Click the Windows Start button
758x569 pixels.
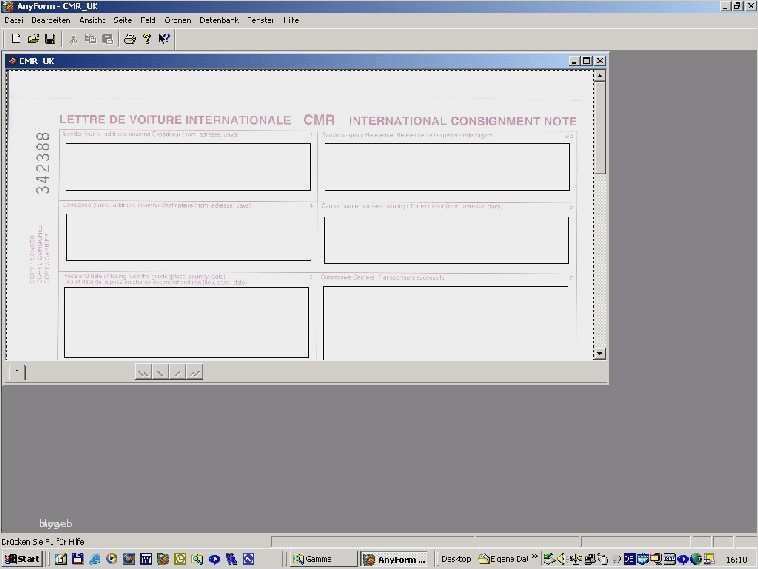click(22, 559)
